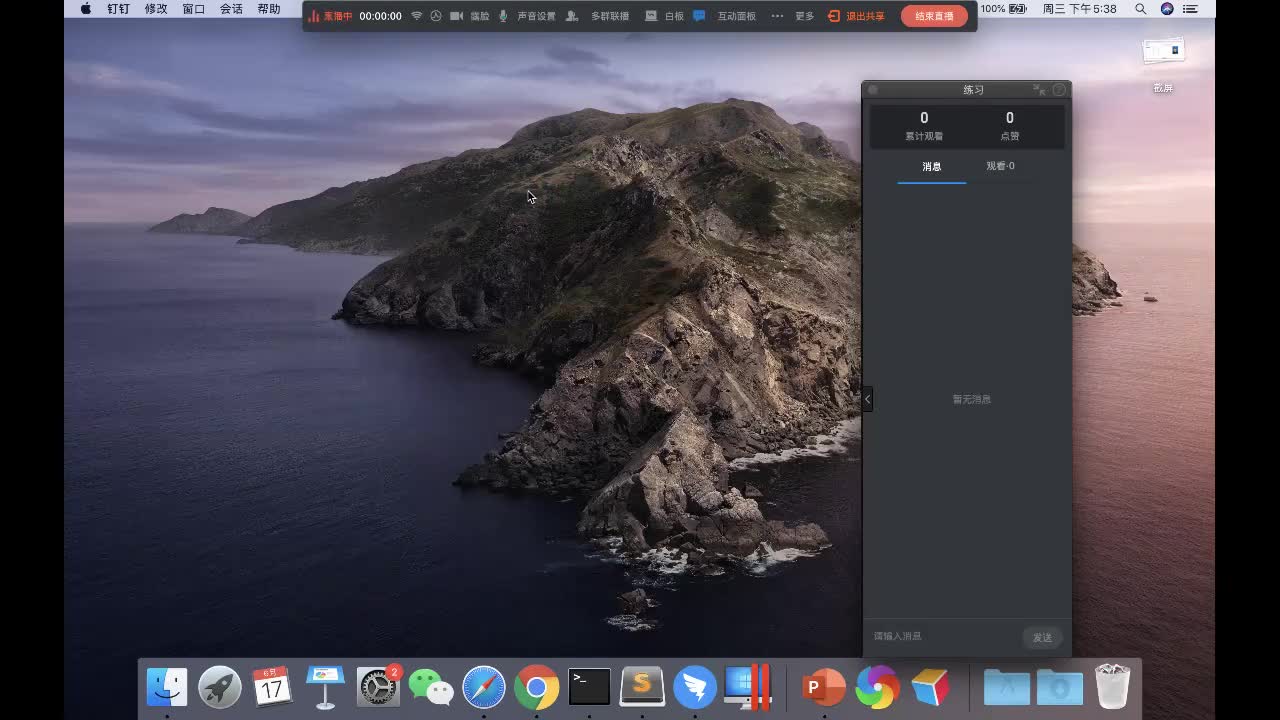Open Google Chrome from the Dock
The image size is (1280, 720).
(537, 687)
